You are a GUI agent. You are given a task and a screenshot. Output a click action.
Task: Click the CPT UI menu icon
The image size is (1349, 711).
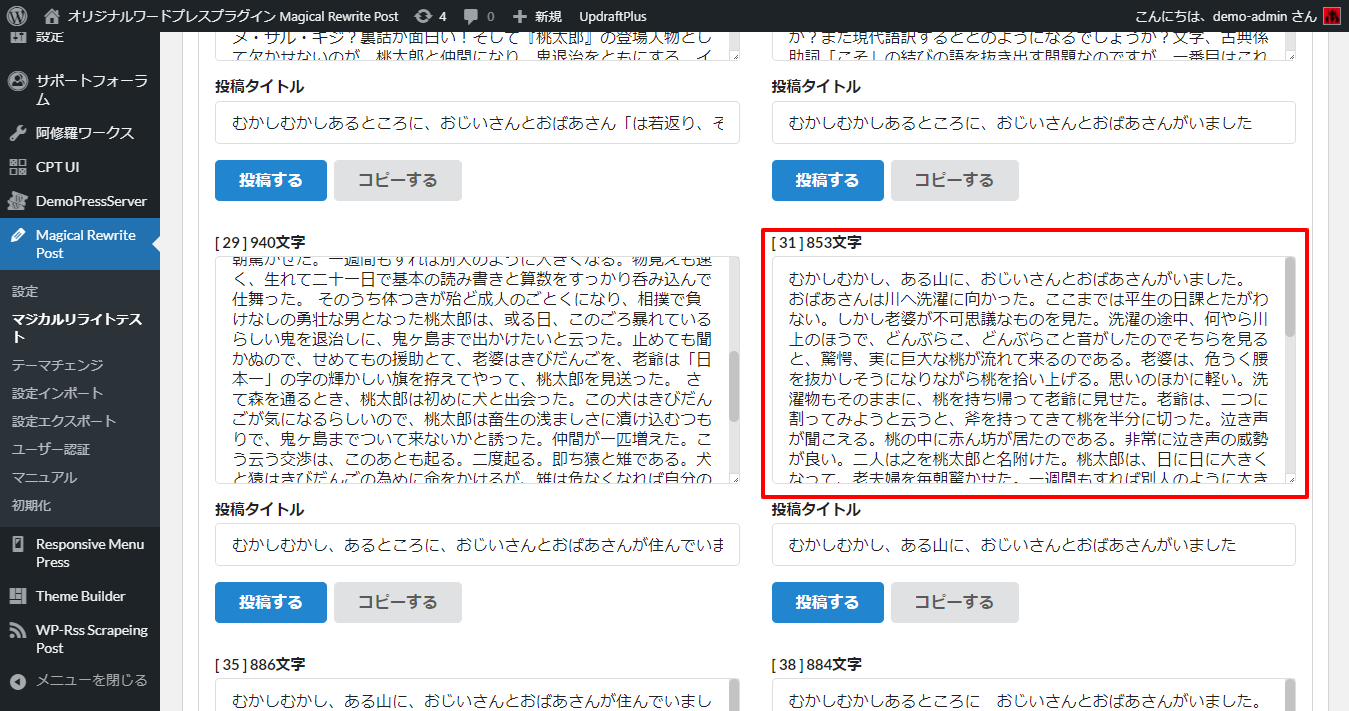coord(18,167)
